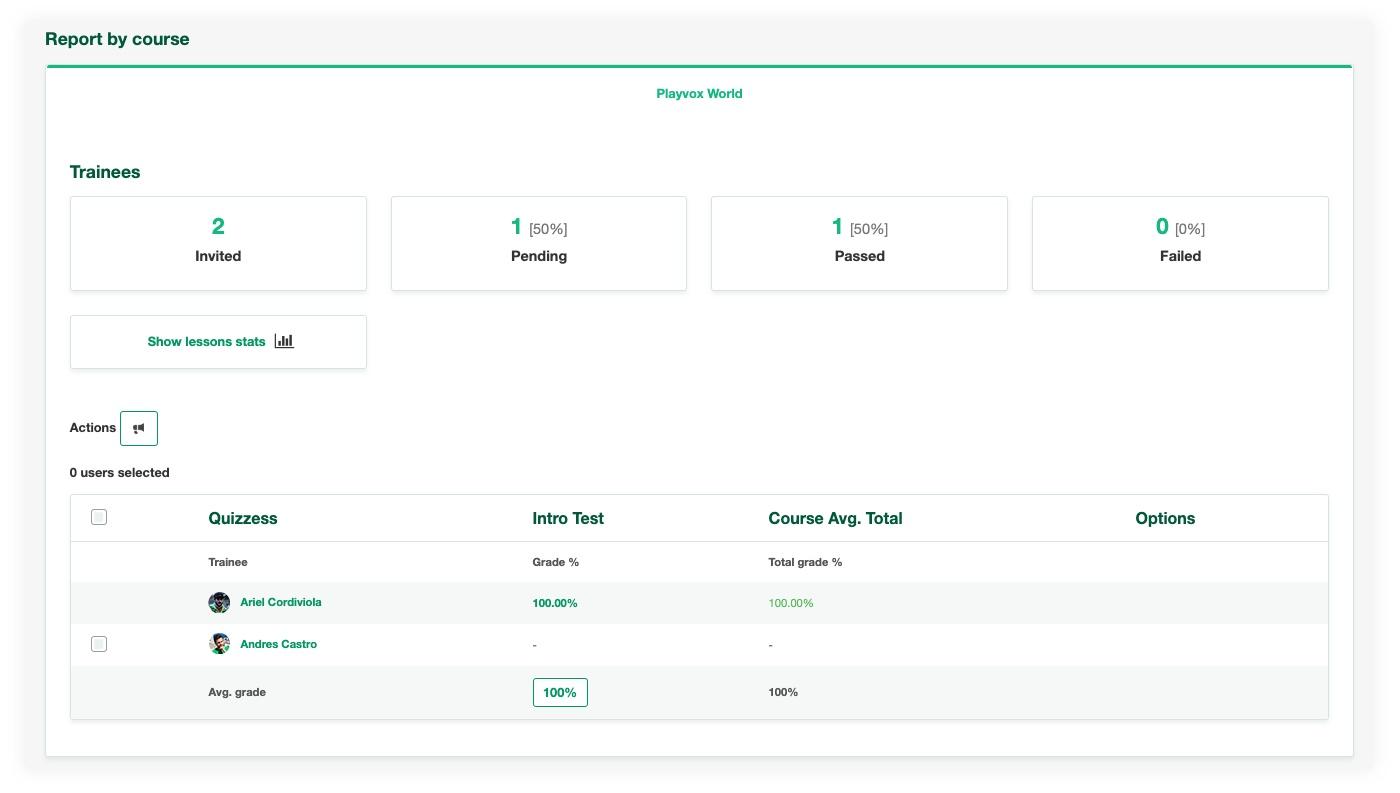1400x793 pixels.
Task: Click the Intro Test column header
Action: (x=568, y=518)
